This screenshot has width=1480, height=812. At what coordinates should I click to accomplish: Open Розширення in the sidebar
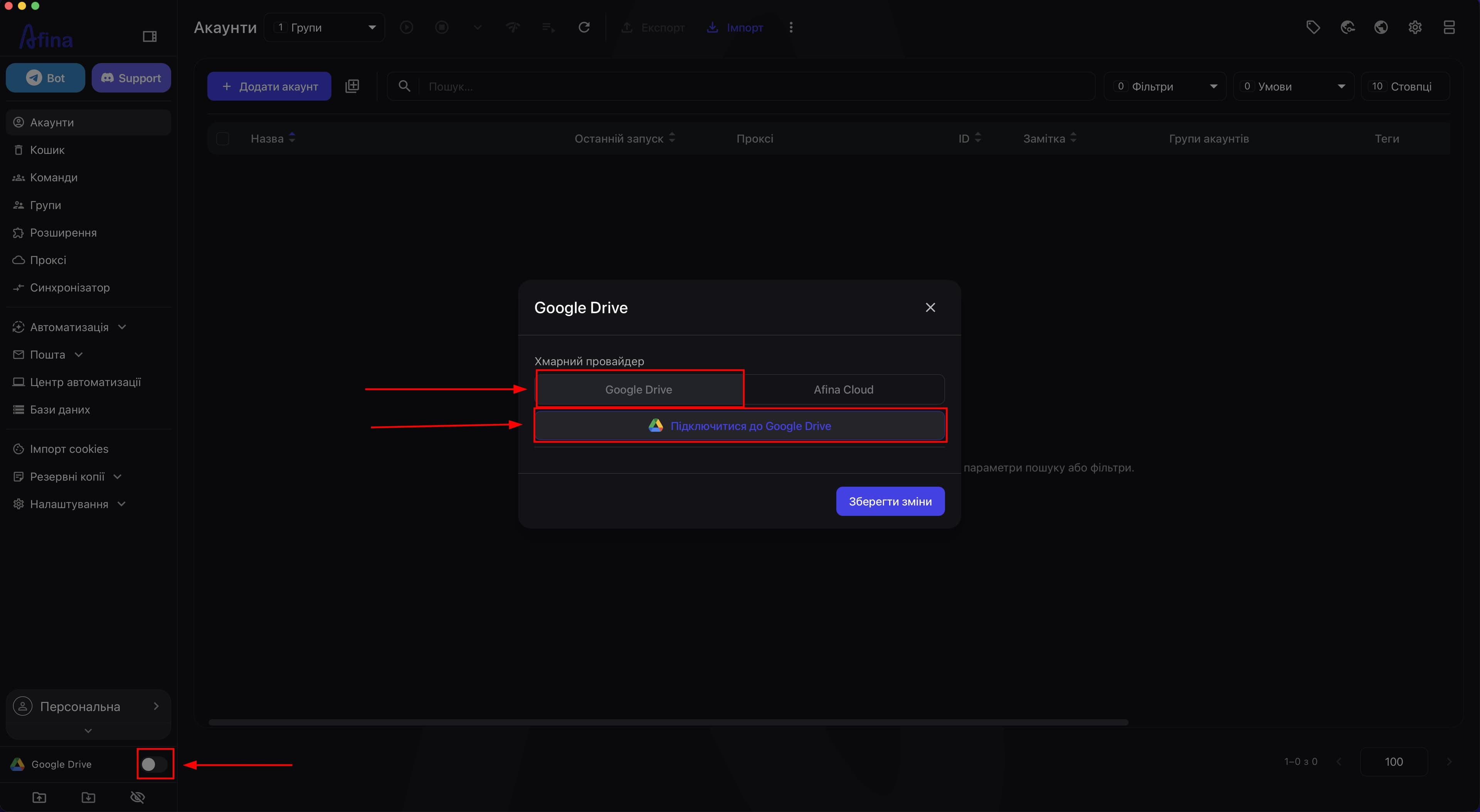pos(89,233)
